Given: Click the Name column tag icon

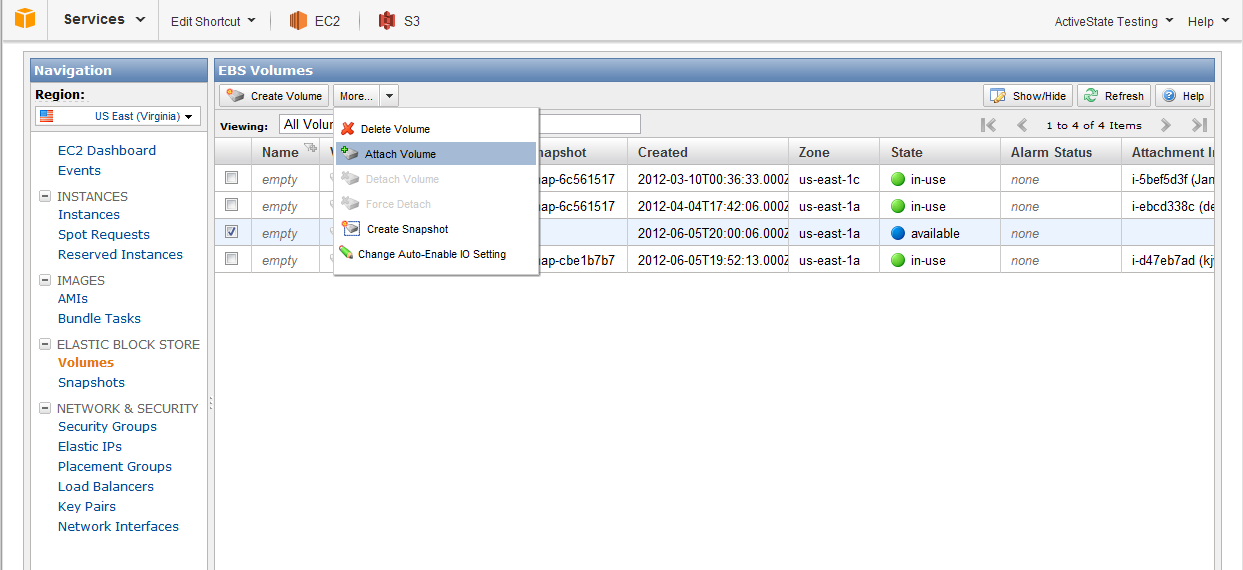Looking at the screenshot, I should point(310,149).
